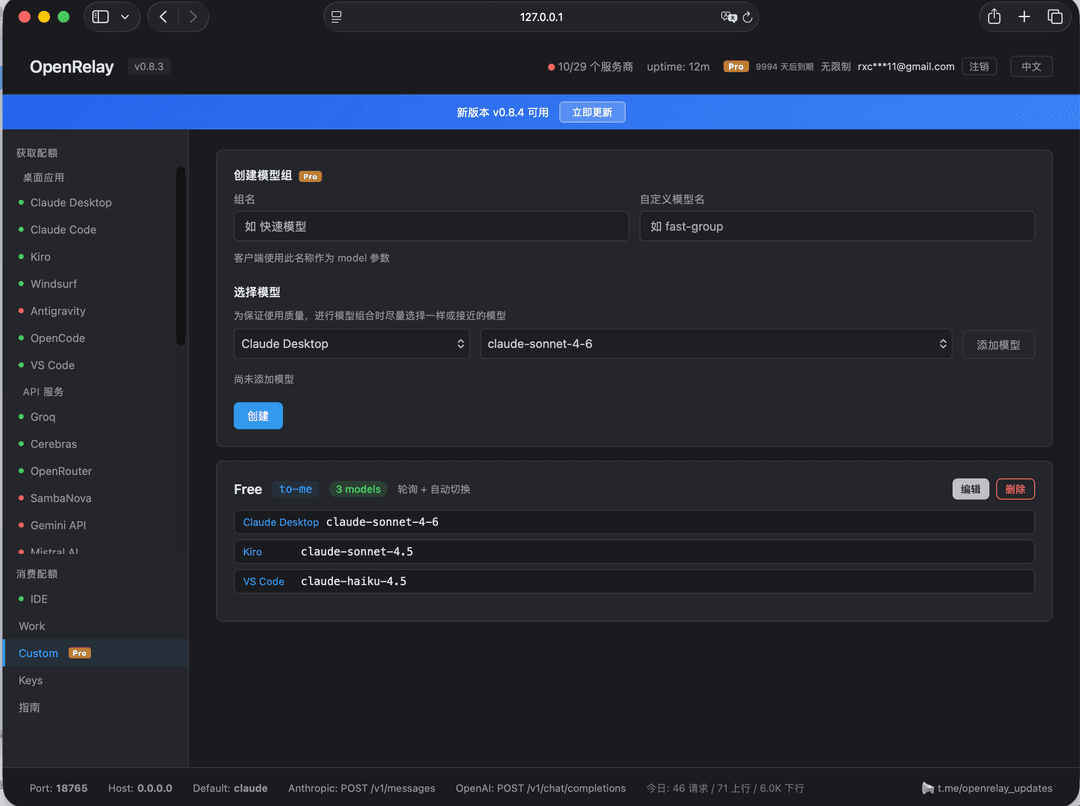The width and height of the screenshot is (1080, 806).
Task: Click the Safari share icon
Action: coord(994,17)
